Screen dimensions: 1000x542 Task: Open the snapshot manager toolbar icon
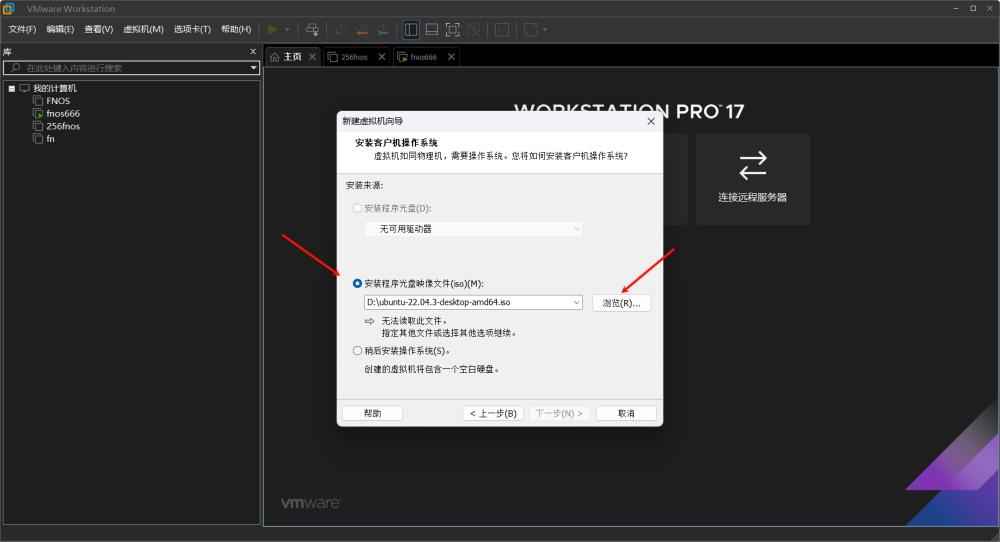point(383,29)
